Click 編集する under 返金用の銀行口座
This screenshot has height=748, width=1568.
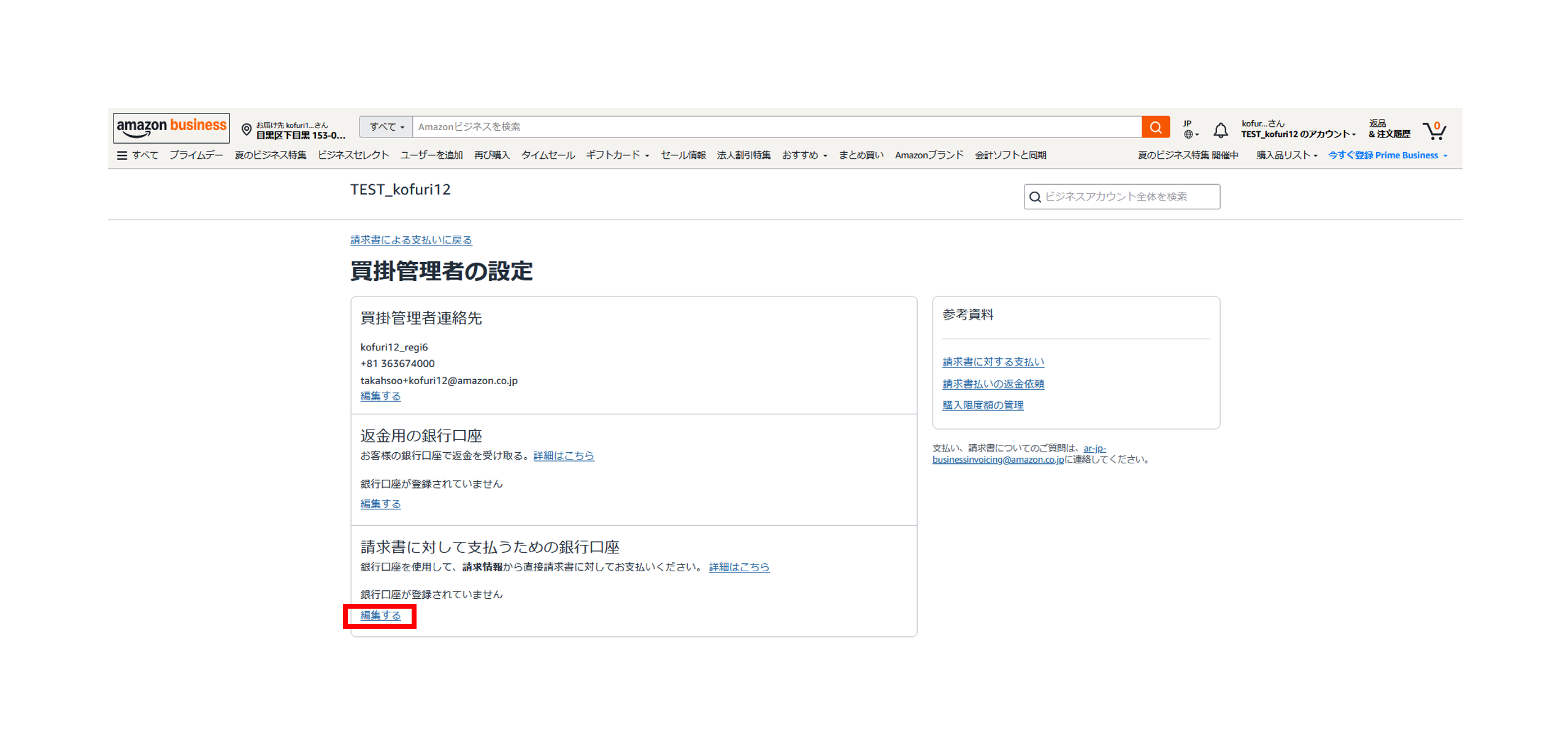pyautogui.click(x=380, y=504)
